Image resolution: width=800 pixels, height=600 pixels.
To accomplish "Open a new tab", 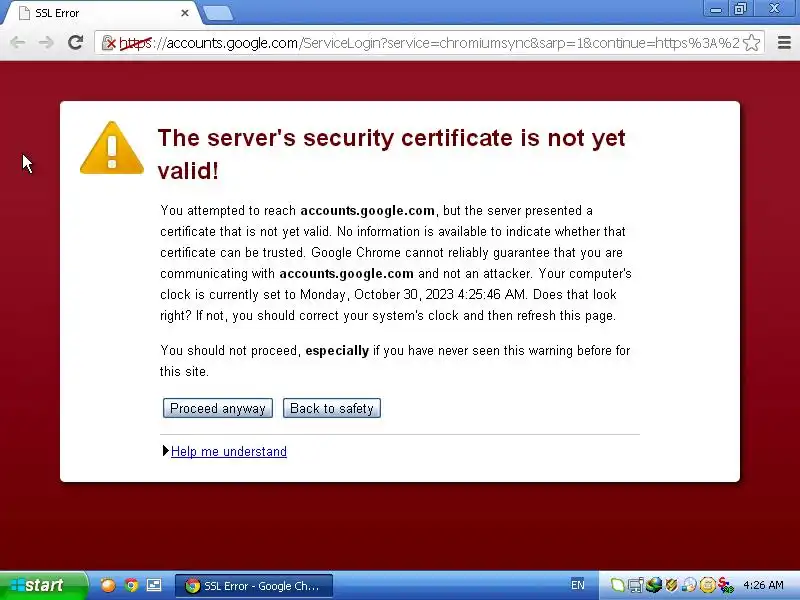I will (218, 14).
